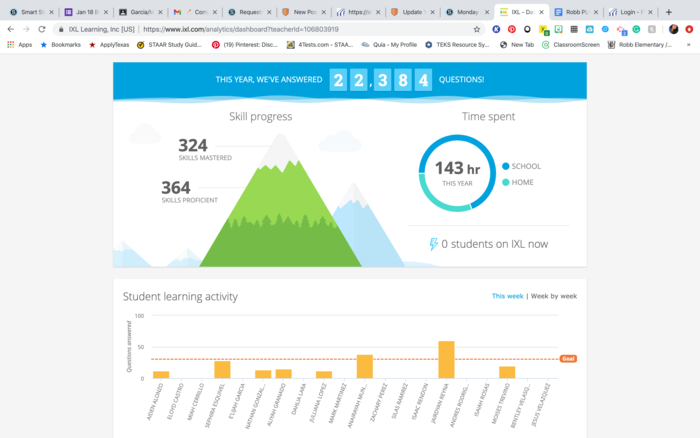Click the 143 hr time-spent donut chart
The width and height of the screenshot is (700, 438).
click(458, 170)
